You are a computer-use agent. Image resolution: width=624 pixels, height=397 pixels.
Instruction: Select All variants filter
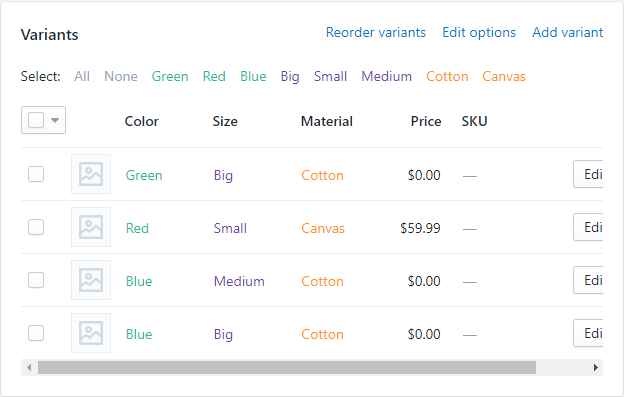82,76
